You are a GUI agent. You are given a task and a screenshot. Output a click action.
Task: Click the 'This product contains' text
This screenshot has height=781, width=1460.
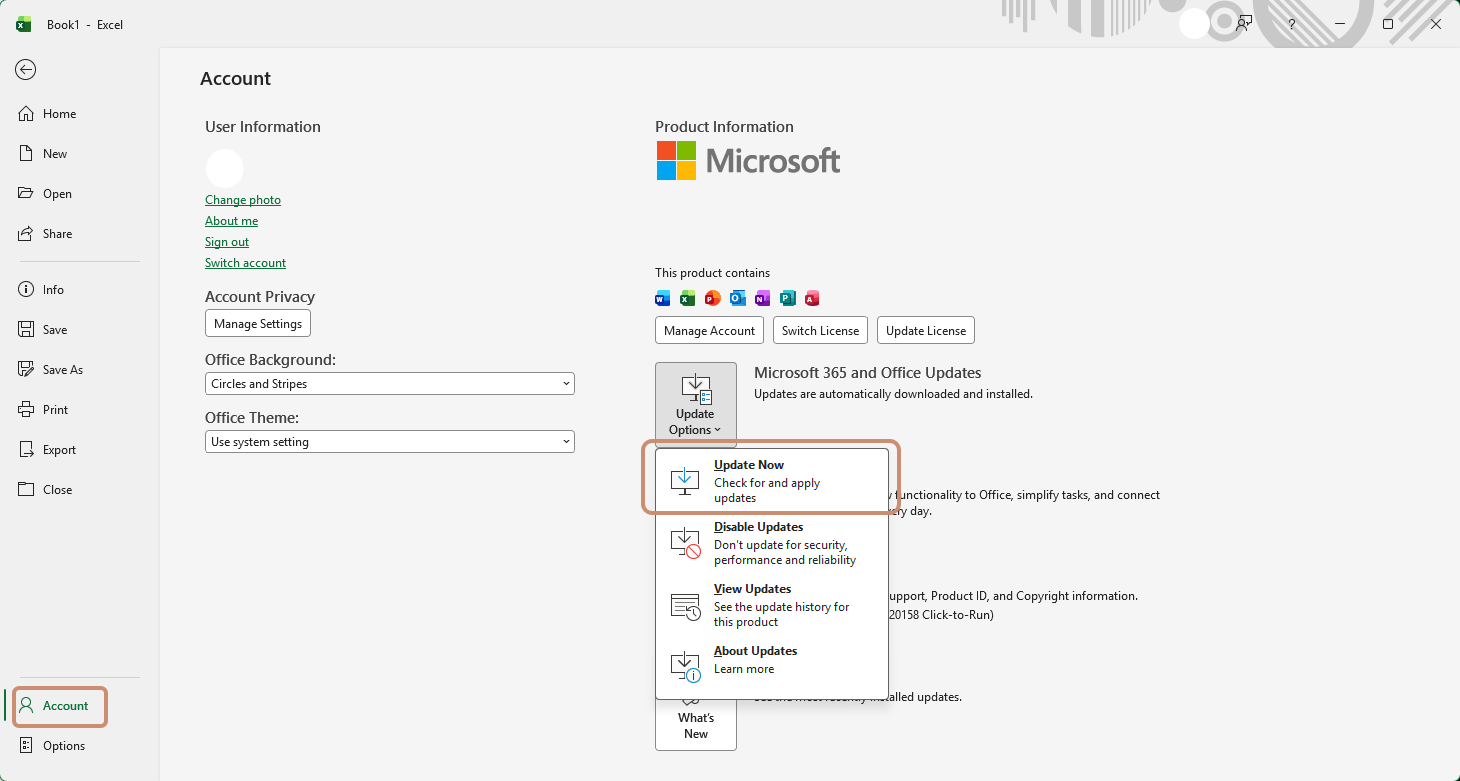point(713,273)
